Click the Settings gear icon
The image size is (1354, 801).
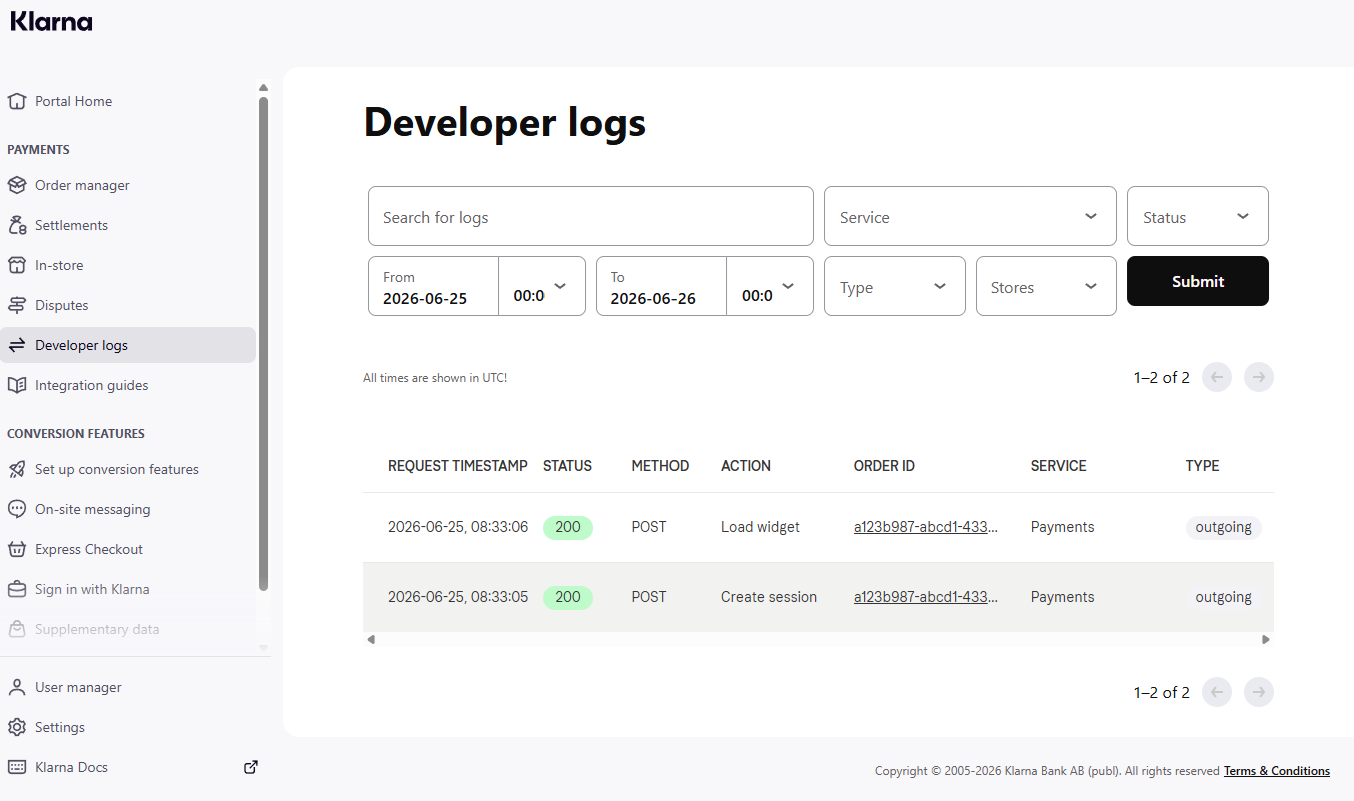[16, 727]
